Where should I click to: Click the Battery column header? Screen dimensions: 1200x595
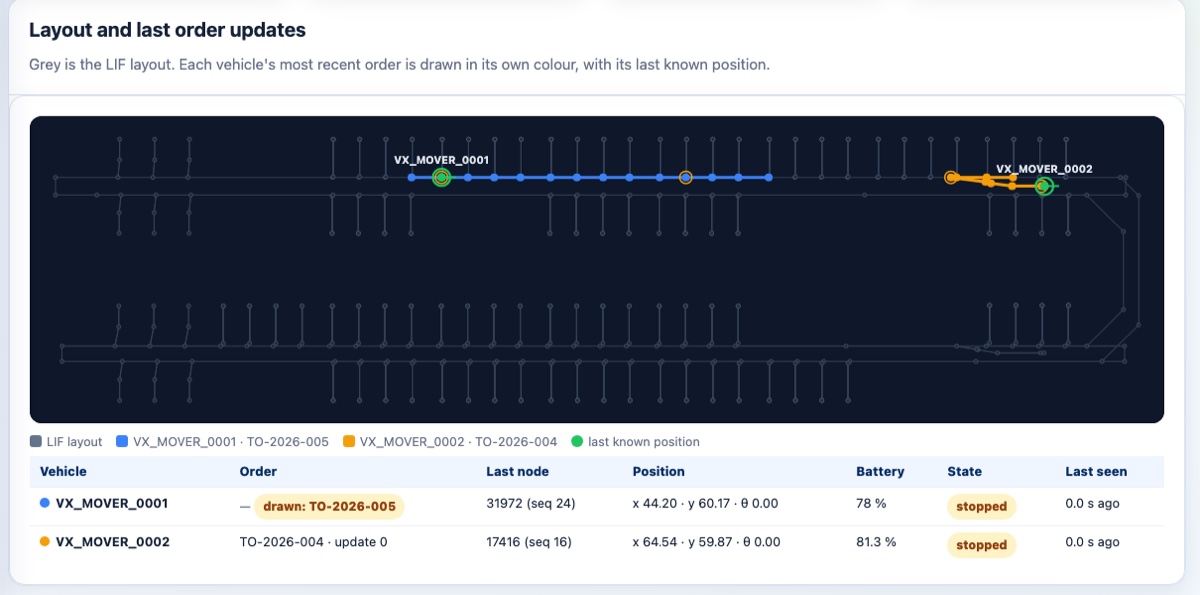click(x=880, y=471)
